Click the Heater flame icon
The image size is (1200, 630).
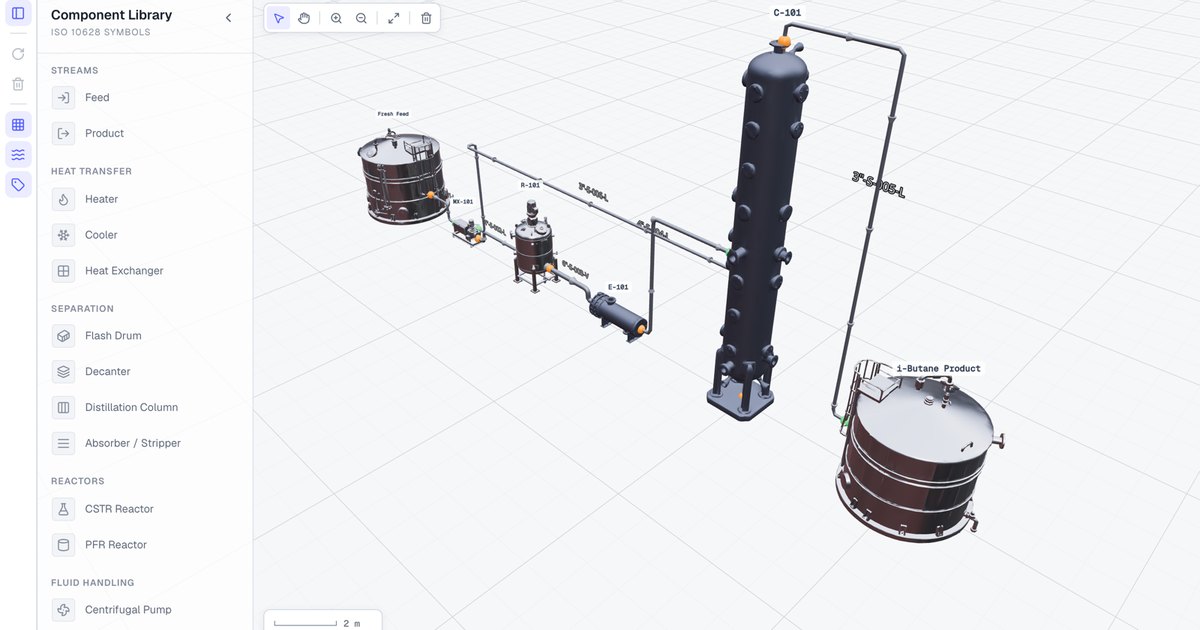coord(63,199)
